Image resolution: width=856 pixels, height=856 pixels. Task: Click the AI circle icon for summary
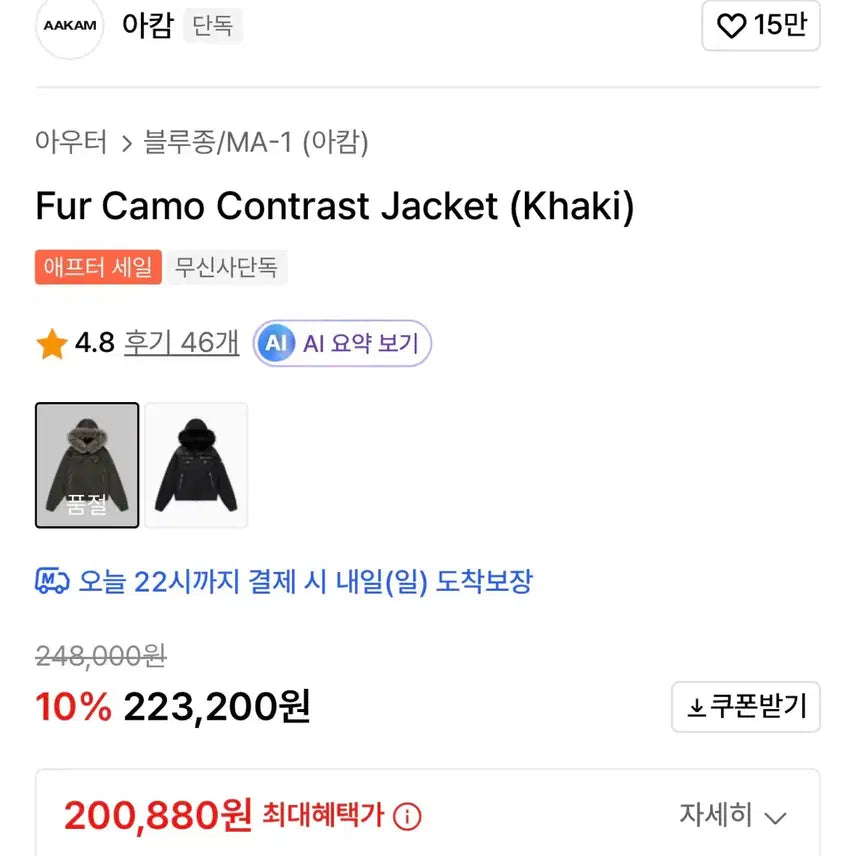coord(276,343)
